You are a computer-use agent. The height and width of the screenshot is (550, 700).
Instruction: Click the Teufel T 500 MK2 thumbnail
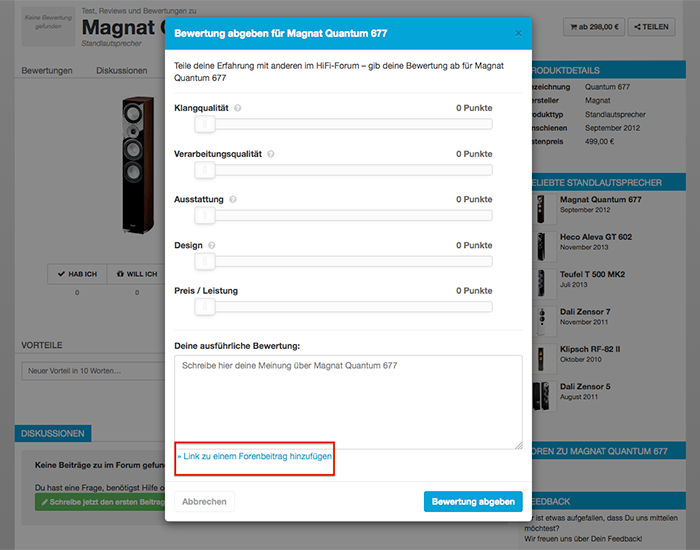tap(542, 284)
